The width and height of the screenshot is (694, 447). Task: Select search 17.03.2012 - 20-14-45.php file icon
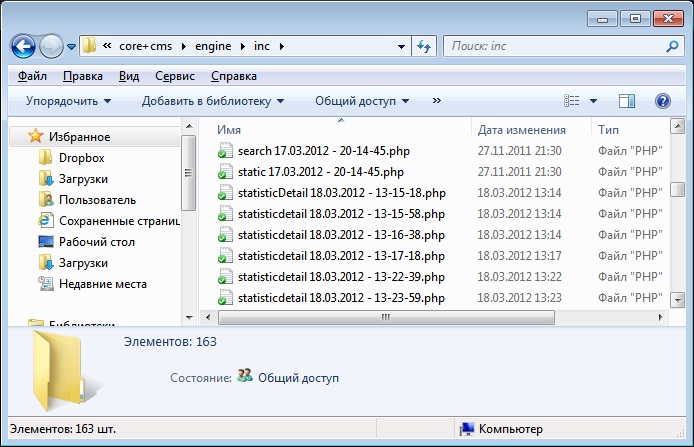tap(225, 150)
